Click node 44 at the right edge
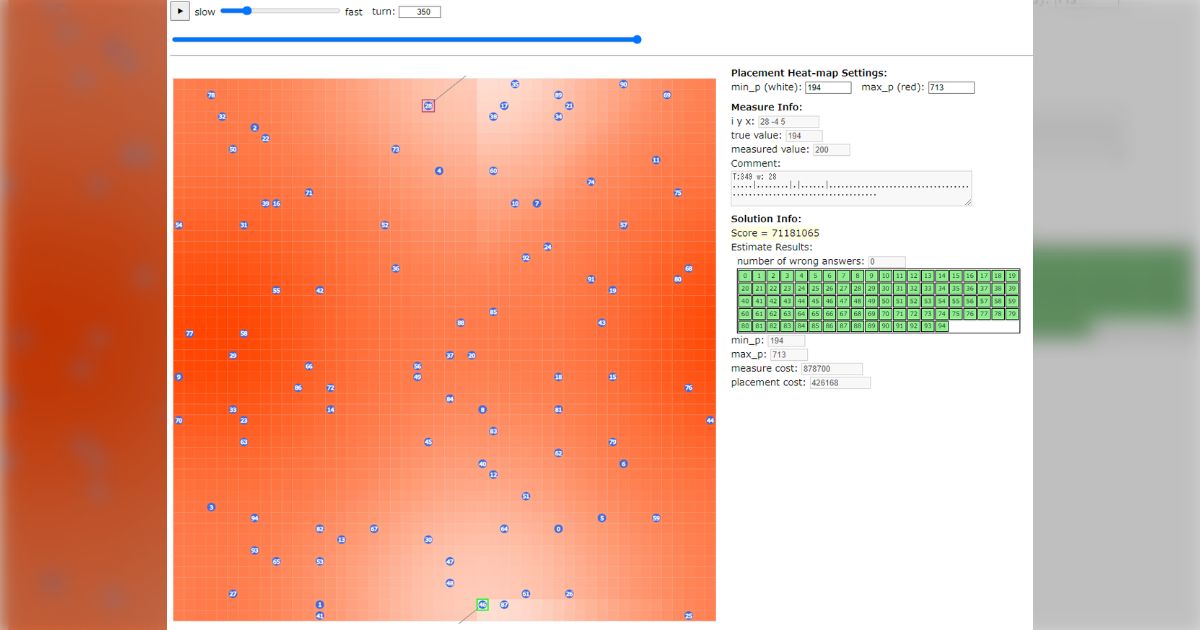Viewport: 1200px width, 630px height. click(x=710, y=420)
